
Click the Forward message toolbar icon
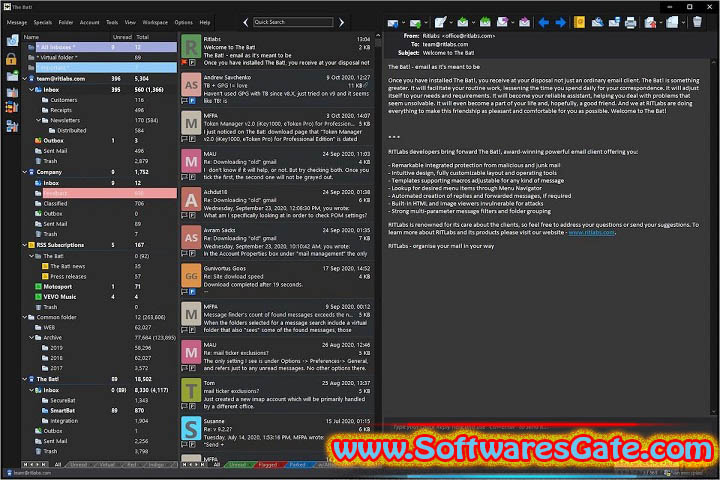[502, 22]
